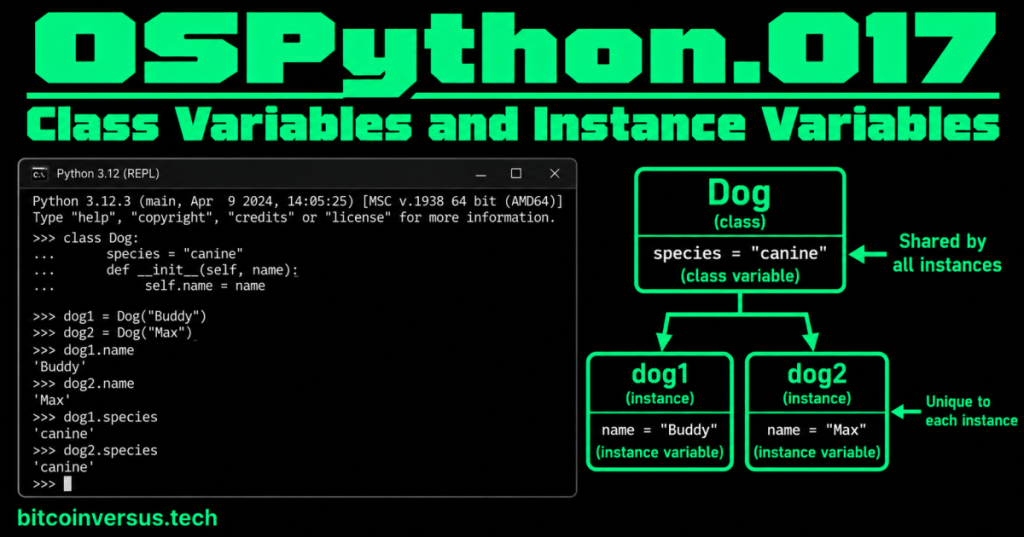
Task: Click the ">>> dog1.species" command
Action: click(x=95, y=417)
